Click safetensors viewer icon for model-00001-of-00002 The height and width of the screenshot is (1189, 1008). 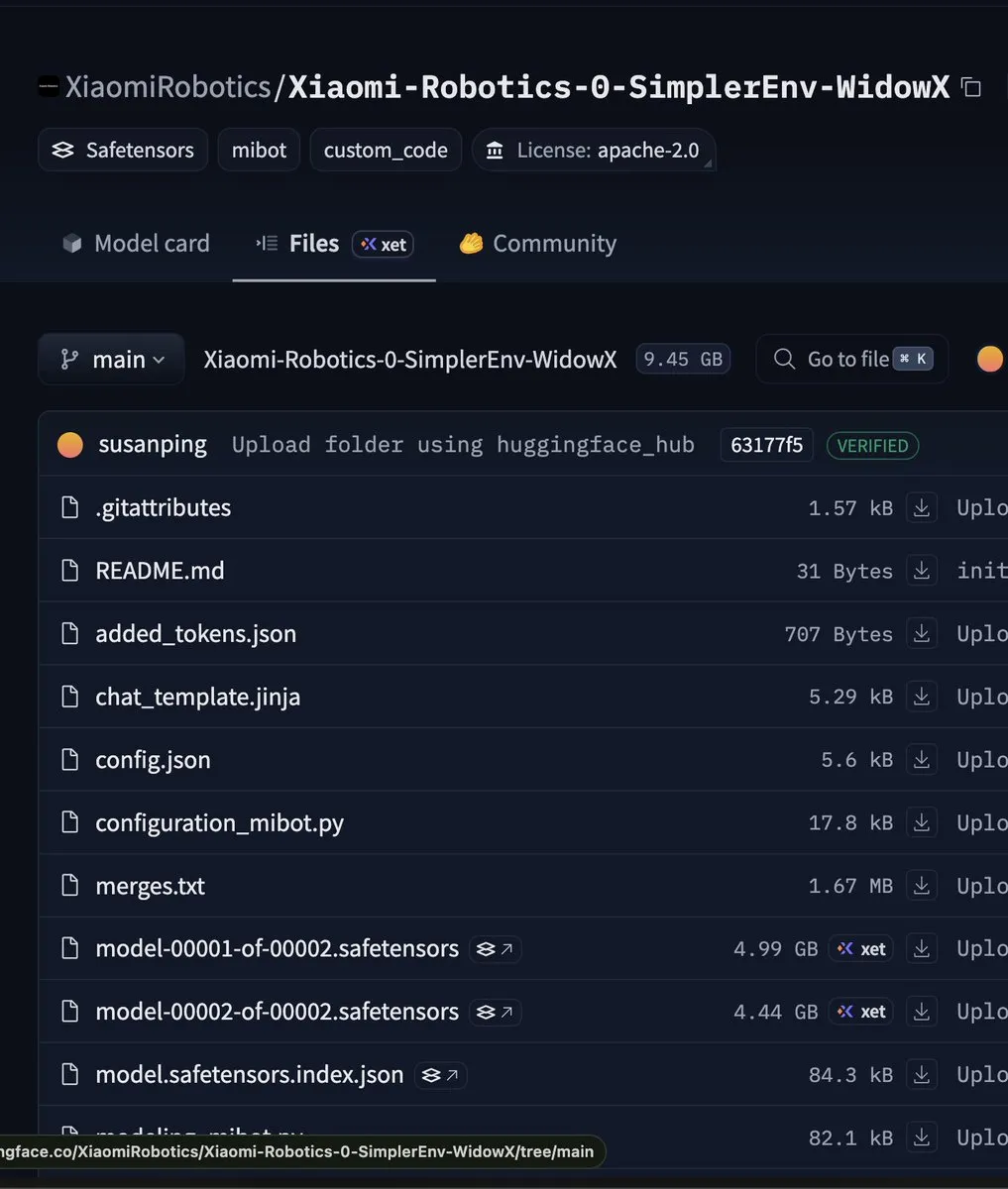point(495,949)
